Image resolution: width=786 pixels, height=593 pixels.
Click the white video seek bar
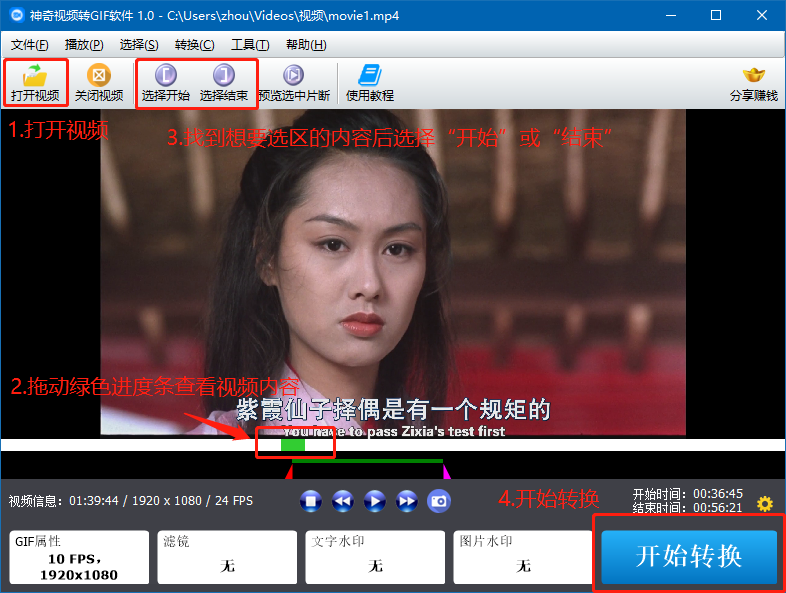[393, 445]
